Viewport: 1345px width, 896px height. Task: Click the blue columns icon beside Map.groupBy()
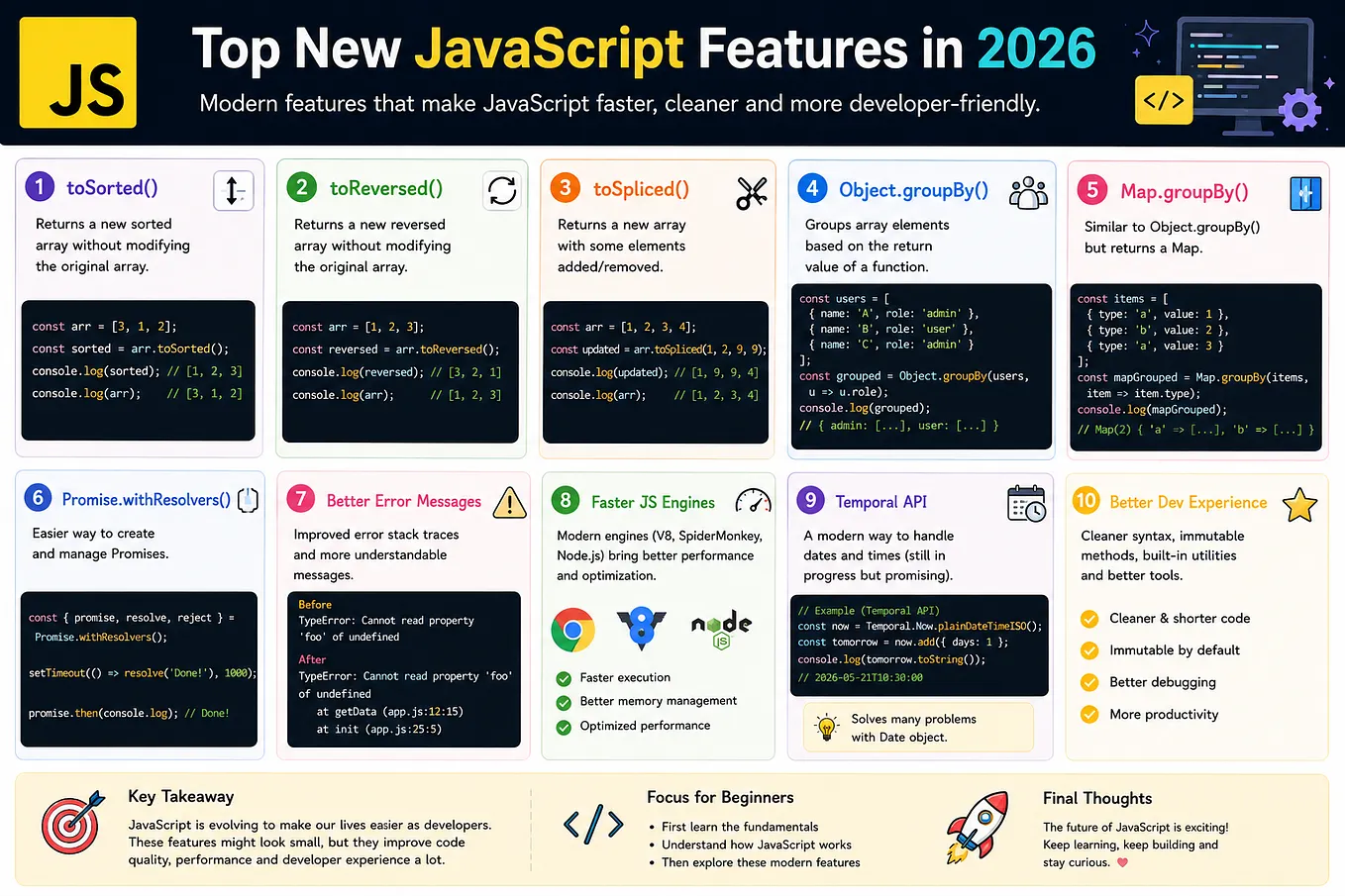coord(1305,194)
